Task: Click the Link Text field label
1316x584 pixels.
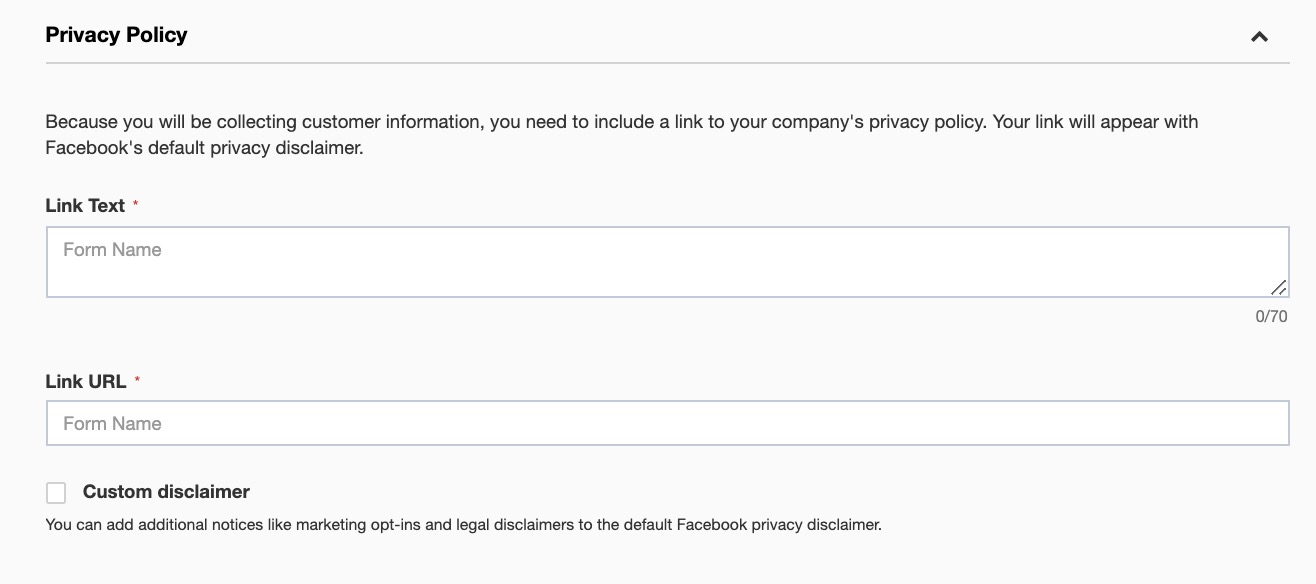Action: coord(85,206)
